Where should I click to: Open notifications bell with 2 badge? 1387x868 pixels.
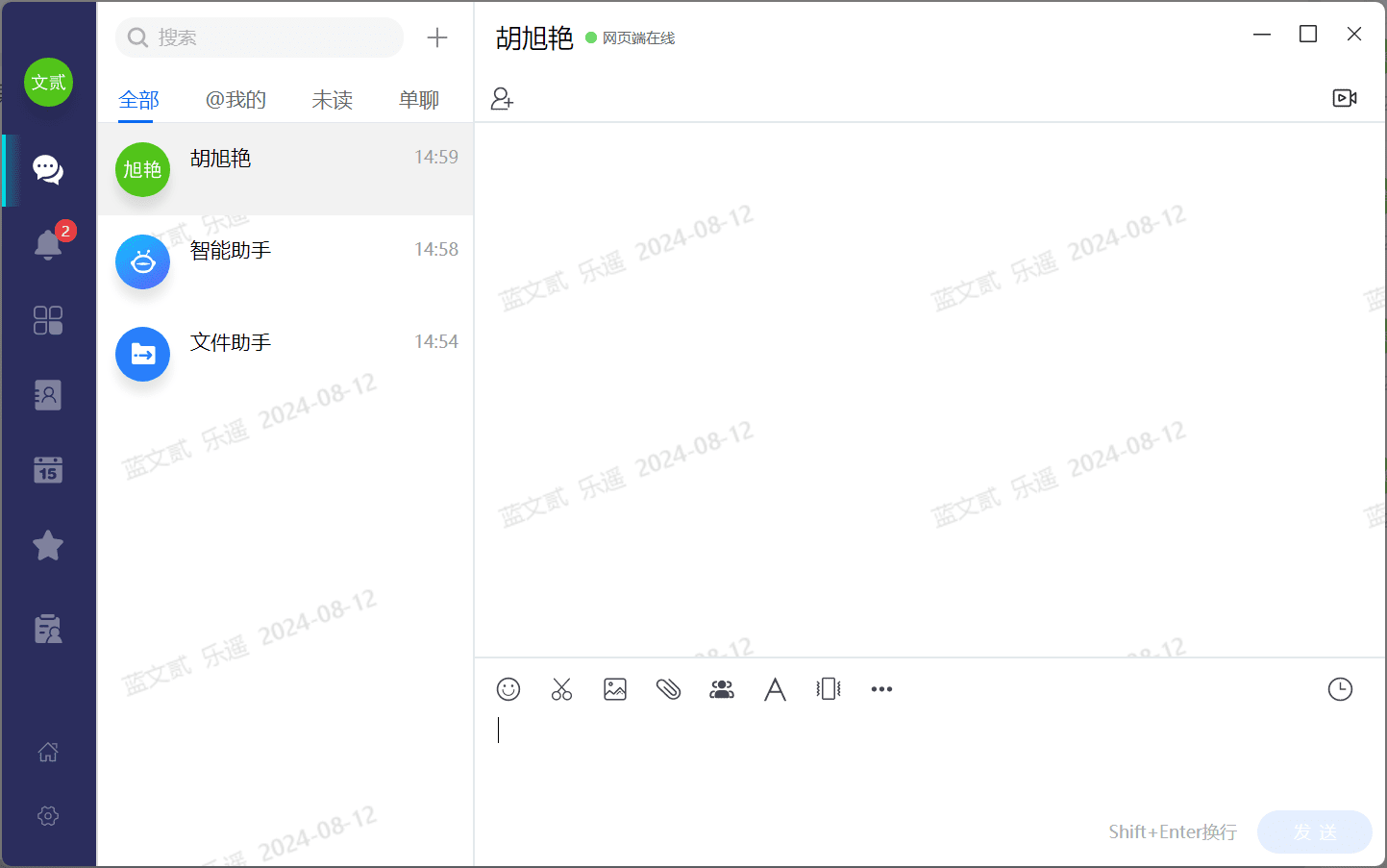pos(50,243)
